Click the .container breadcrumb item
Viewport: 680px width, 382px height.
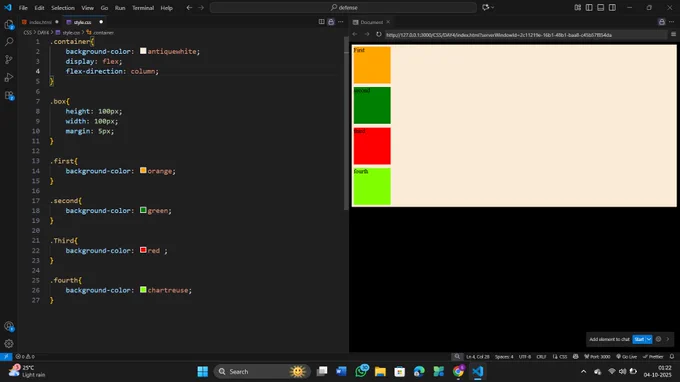tap(101, 33)
